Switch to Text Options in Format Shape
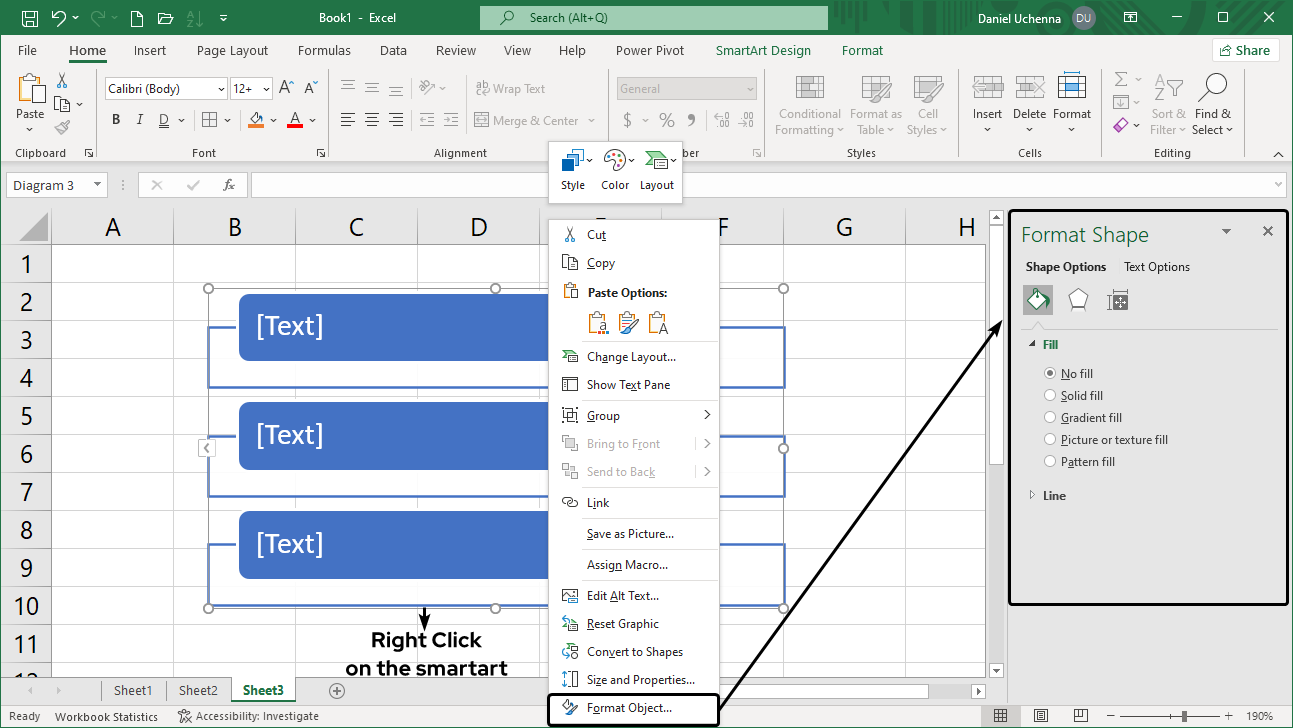Image resolution: width=1293 pixels, height=728 pixels. (x=1156, y=267)
